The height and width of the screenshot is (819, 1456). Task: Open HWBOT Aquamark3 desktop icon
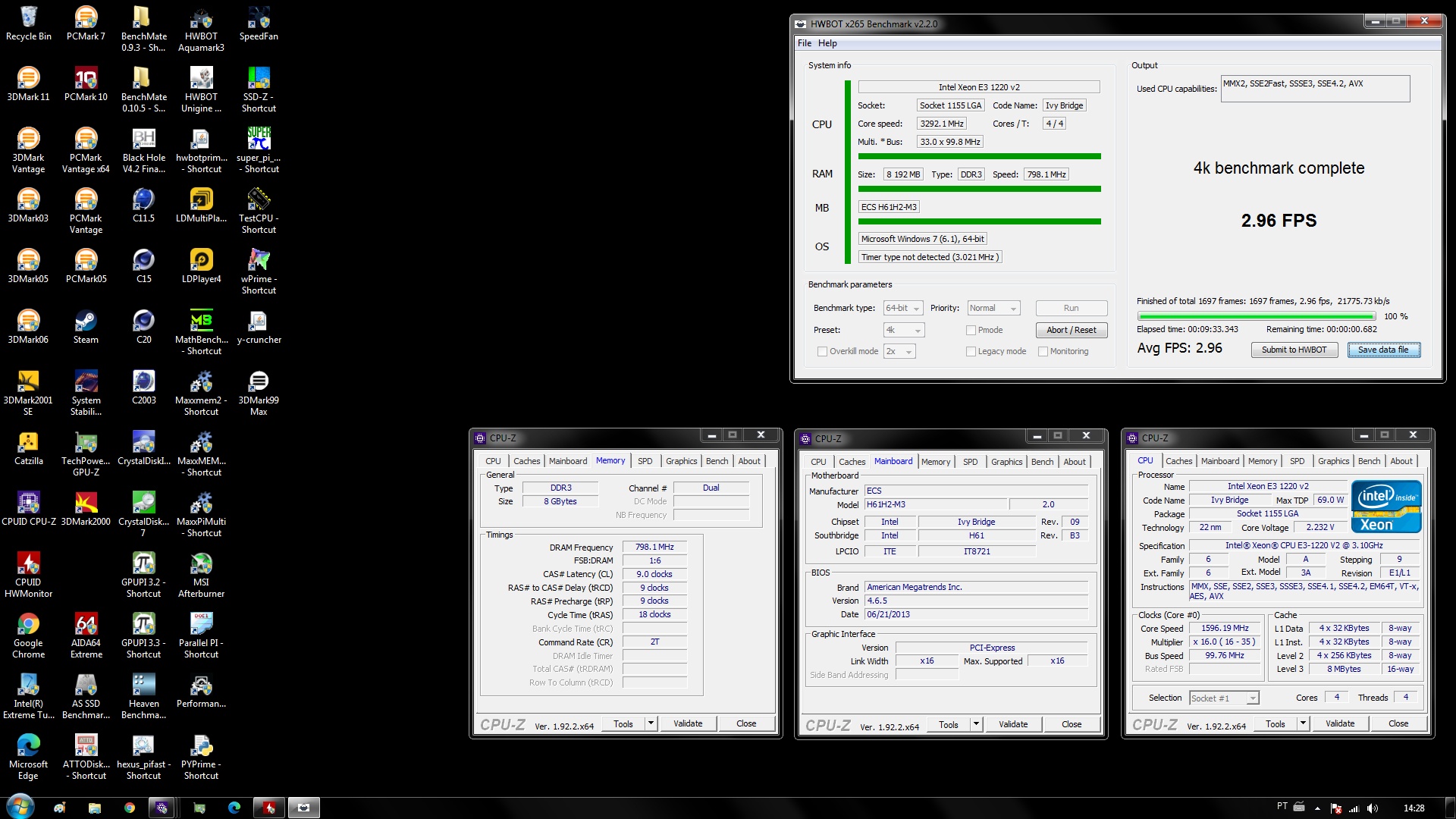pyautogui.click(x=201, y=29)
